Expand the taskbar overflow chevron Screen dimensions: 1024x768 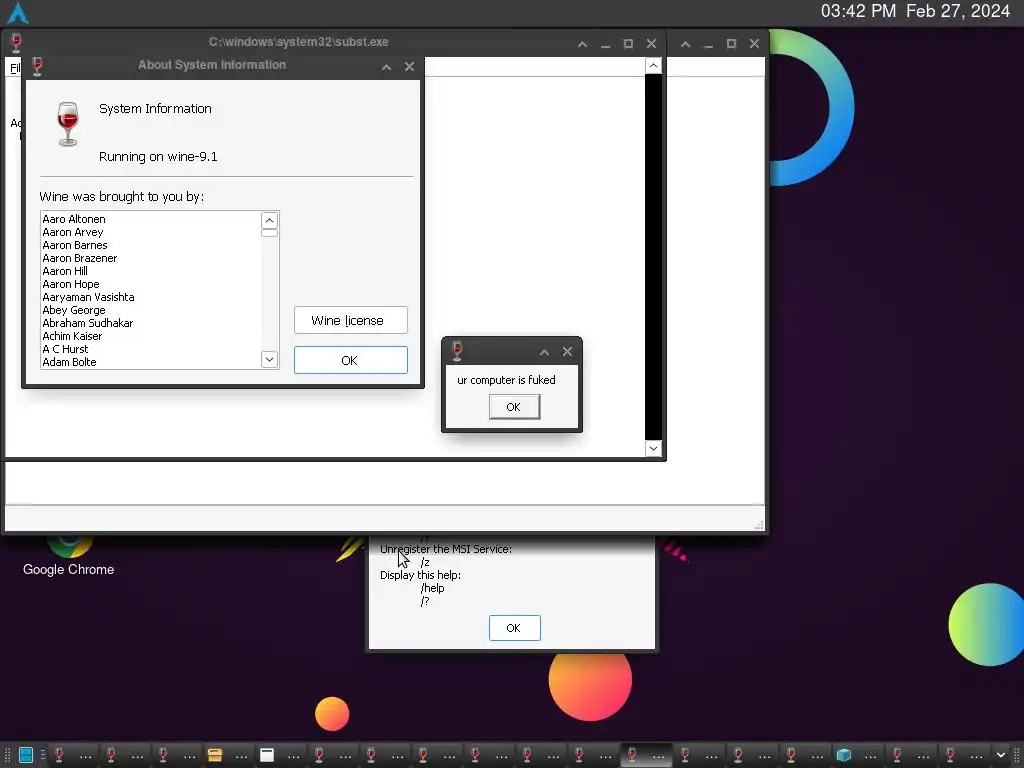pyautogui.click(x=1000, y=755)
